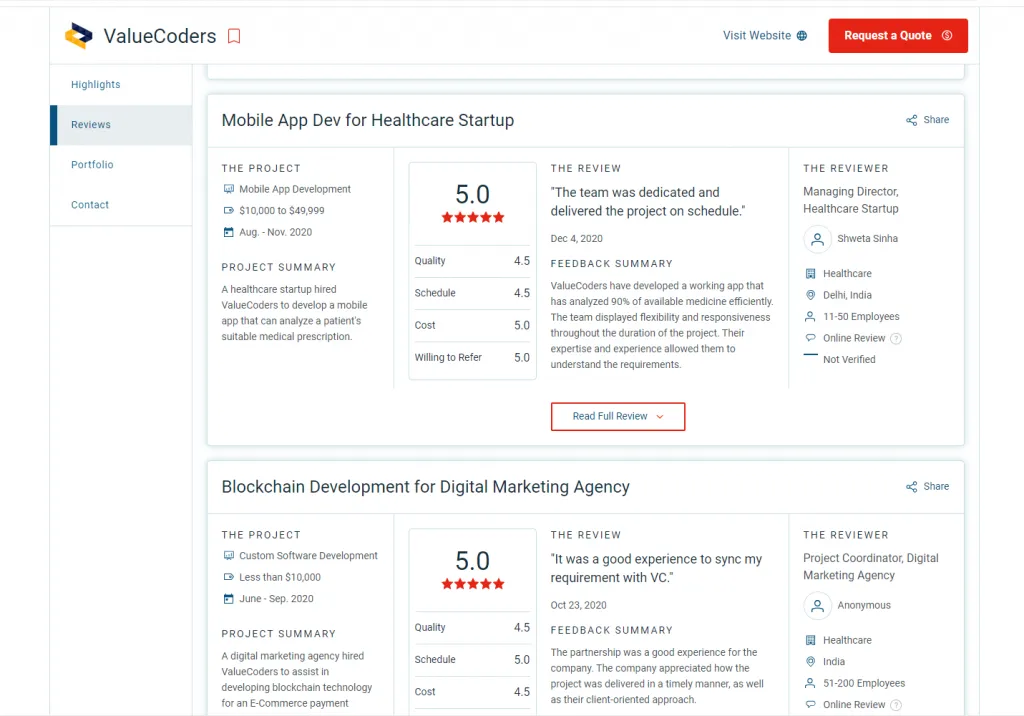Open the Highlights section tab
1024x716 pixels.
[x=95, y=84]
